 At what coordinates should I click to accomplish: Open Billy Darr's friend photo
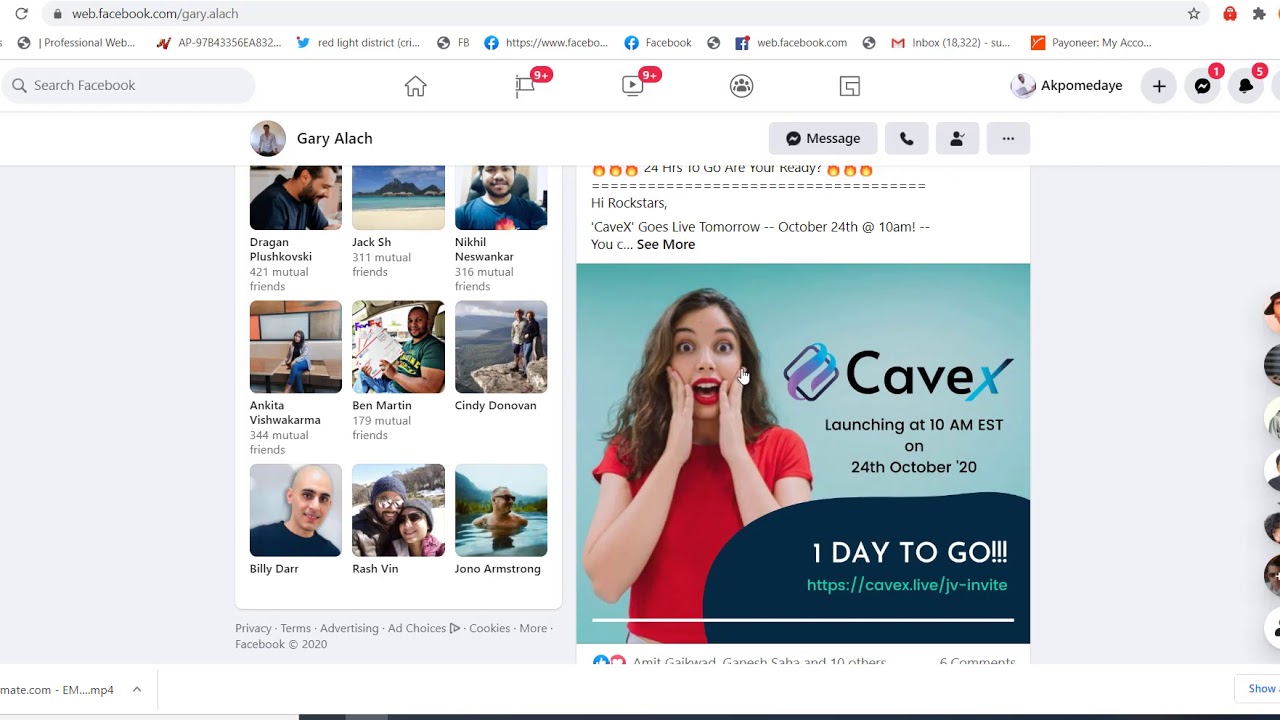pos(296,510)
